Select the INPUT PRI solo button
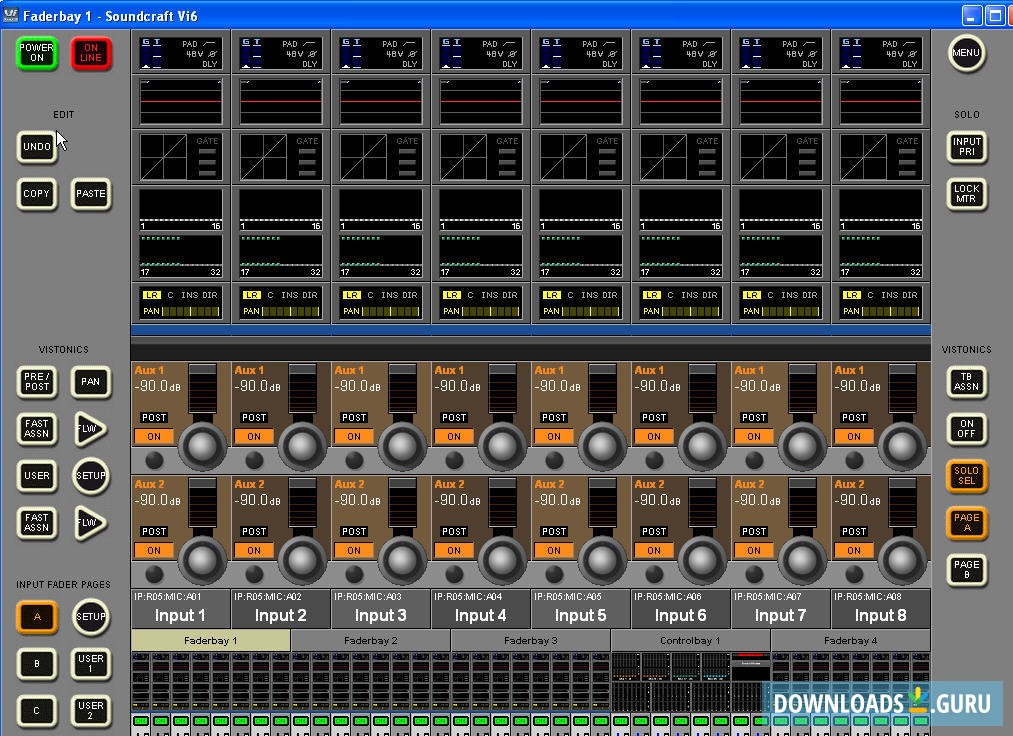The image size is (1013, 736). pyautogui.click(x=967, y=147)
